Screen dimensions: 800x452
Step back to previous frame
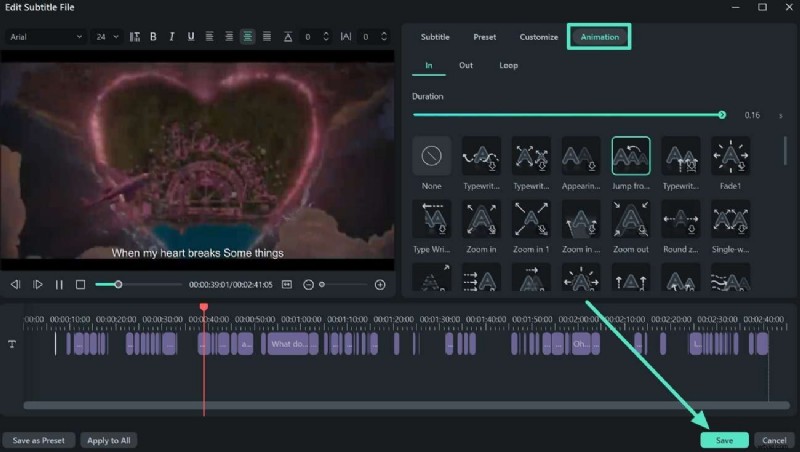coord(15,285)
